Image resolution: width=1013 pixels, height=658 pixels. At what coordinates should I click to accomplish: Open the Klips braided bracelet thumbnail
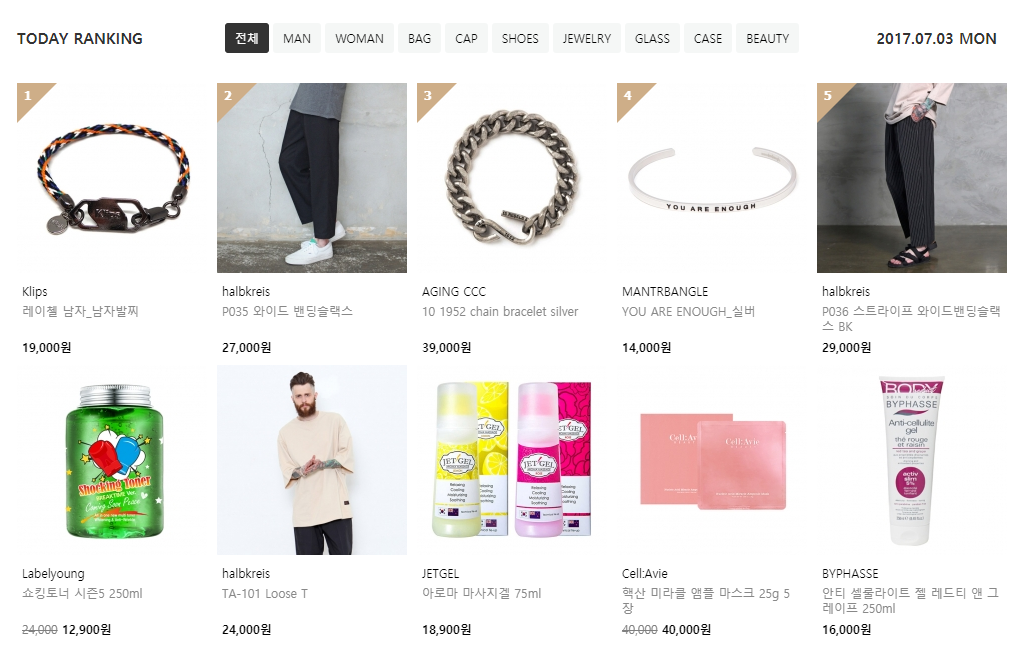[x=112, y=178]
